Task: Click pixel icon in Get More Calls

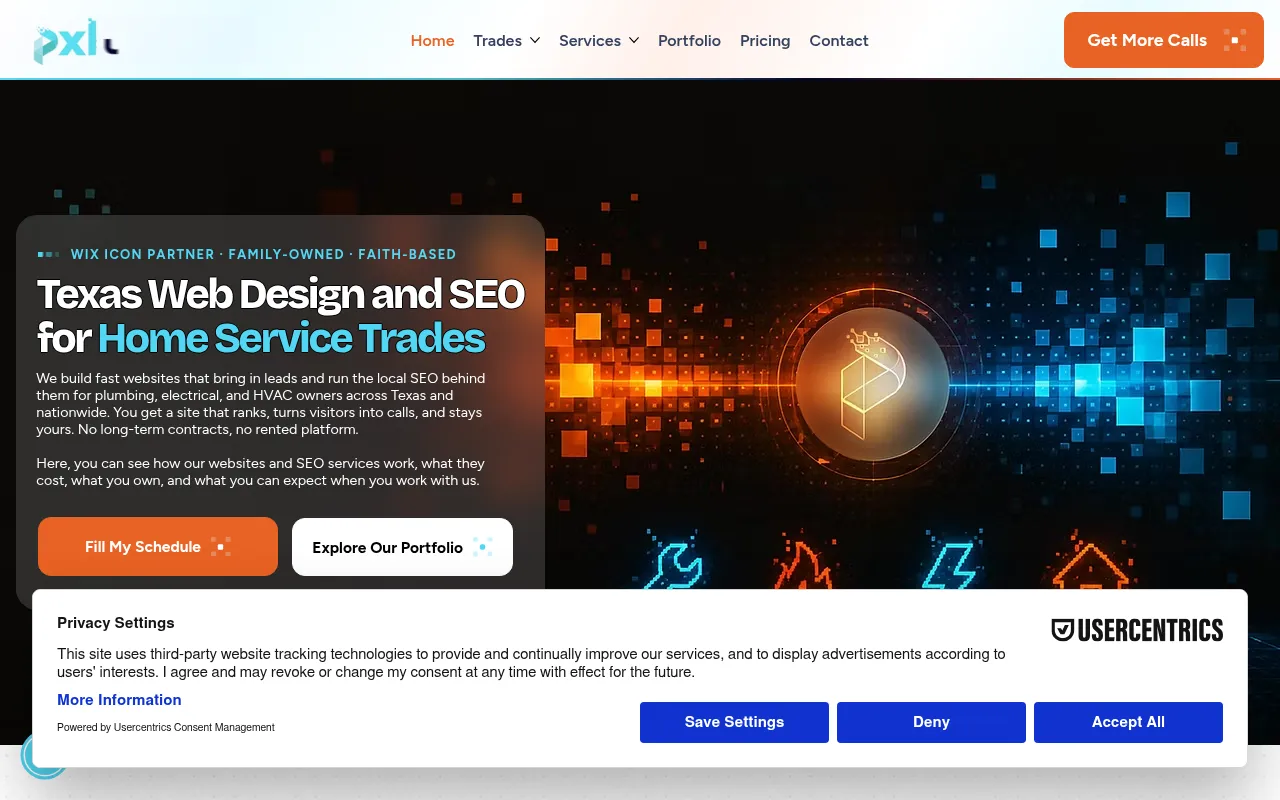Action: pos(1235,40)
